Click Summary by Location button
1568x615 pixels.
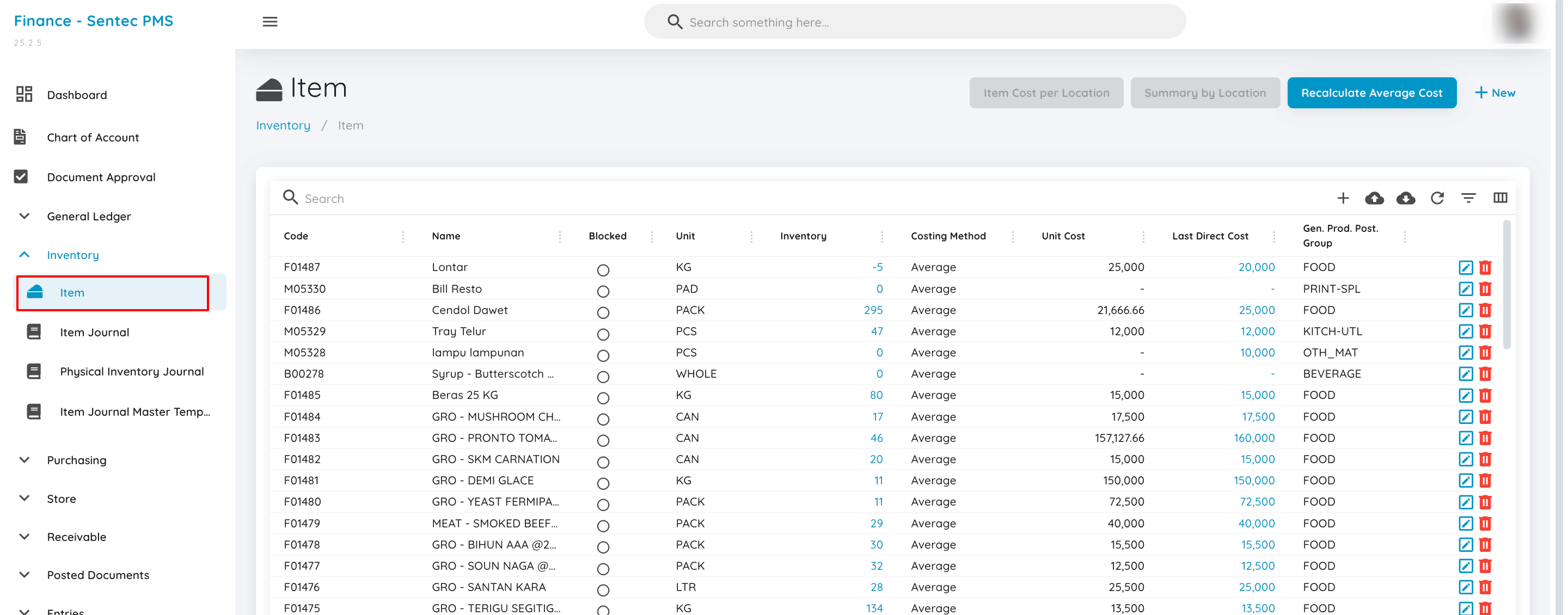coord(1205,93)
